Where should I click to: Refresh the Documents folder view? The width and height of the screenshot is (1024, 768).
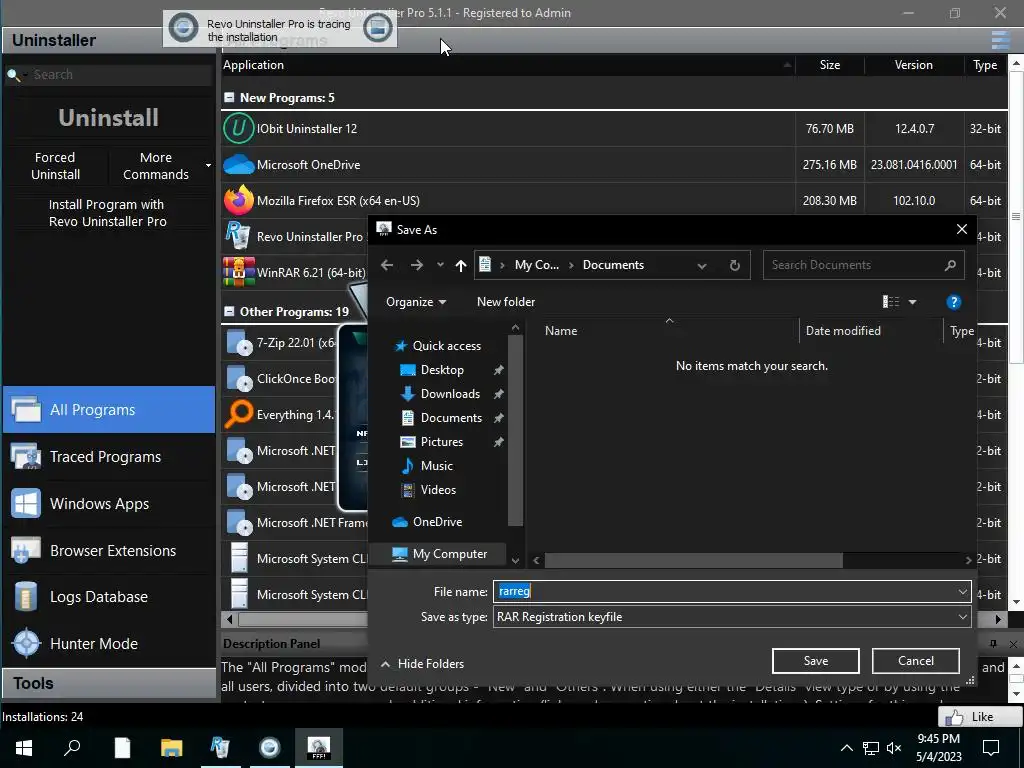tap(735, 265)
